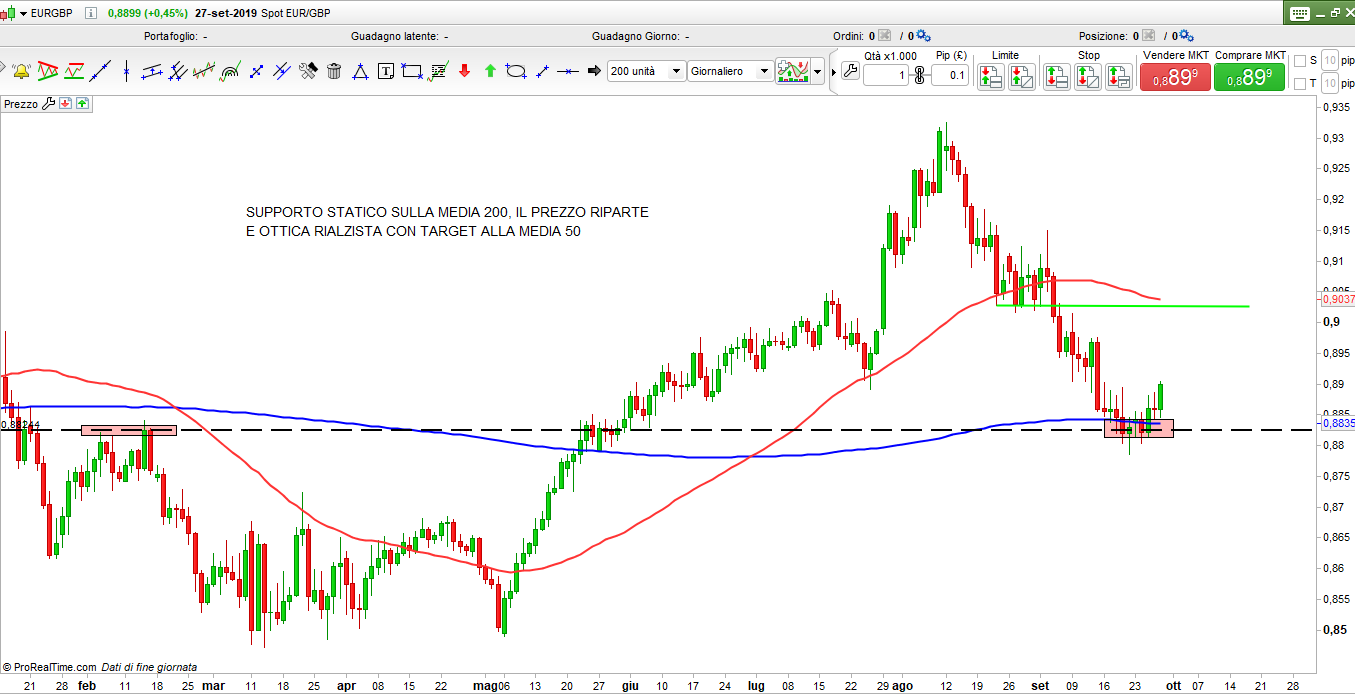The width and height of the screenshot is (1355, 694).
Task: Select the text annotation tool
Action: [x=386, y=71]
